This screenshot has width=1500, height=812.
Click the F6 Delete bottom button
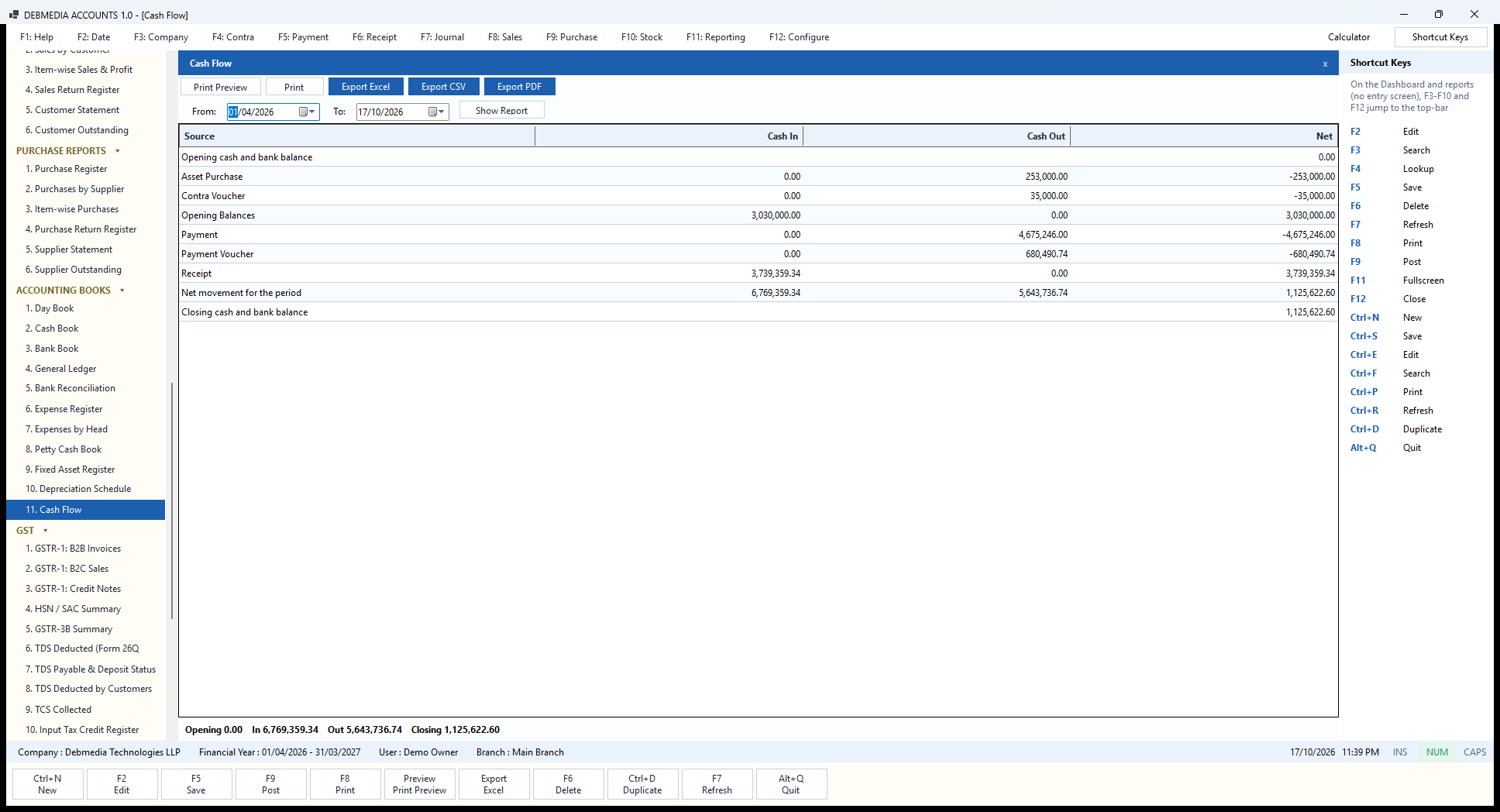(x=568, y=784)
